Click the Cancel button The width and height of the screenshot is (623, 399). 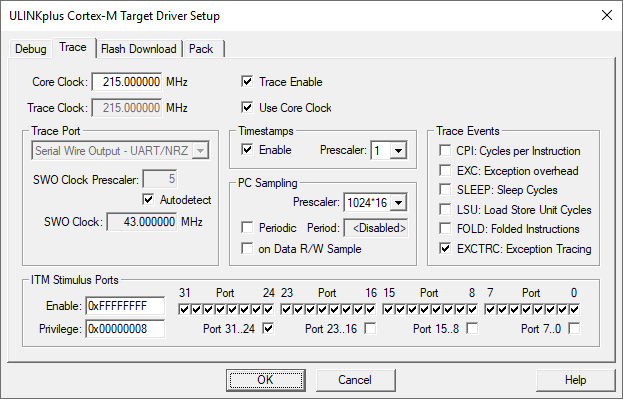pyautogui.click(x=355, y=380)
